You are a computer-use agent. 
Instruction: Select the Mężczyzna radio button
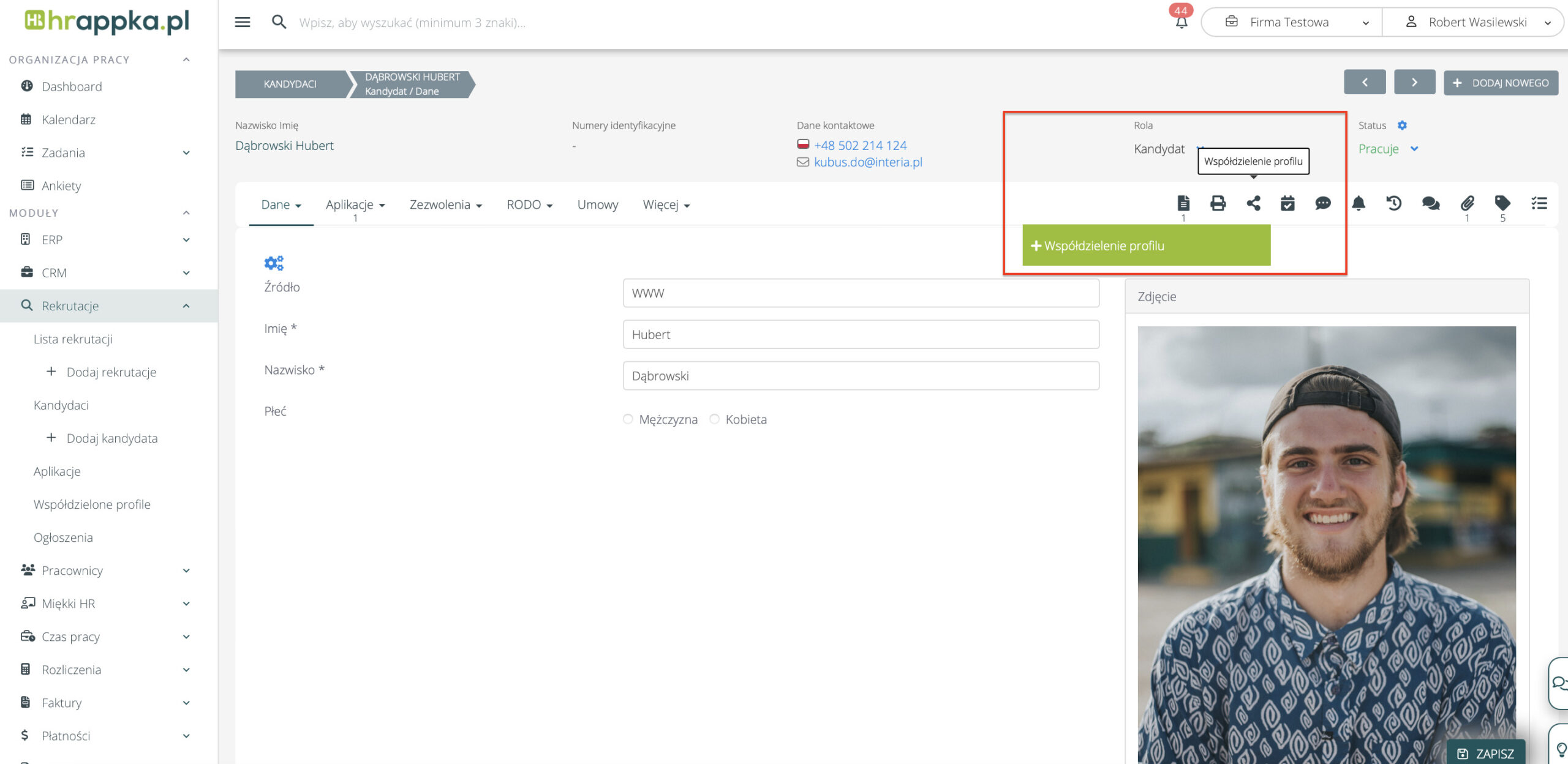pos(628,419)
